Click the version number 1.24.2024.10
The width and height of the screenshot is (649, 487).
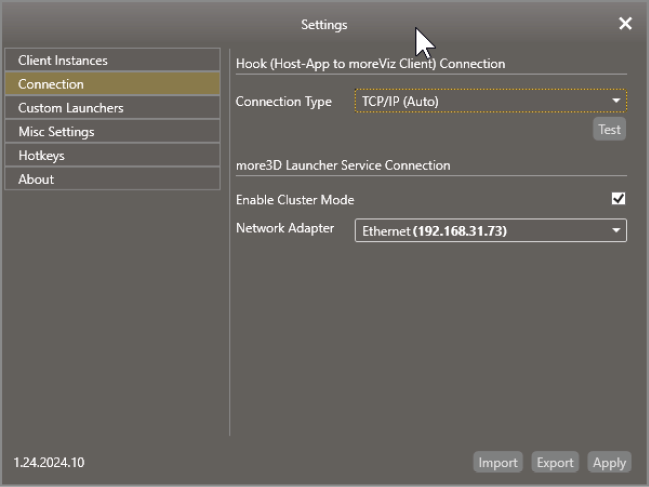[49, 462]
